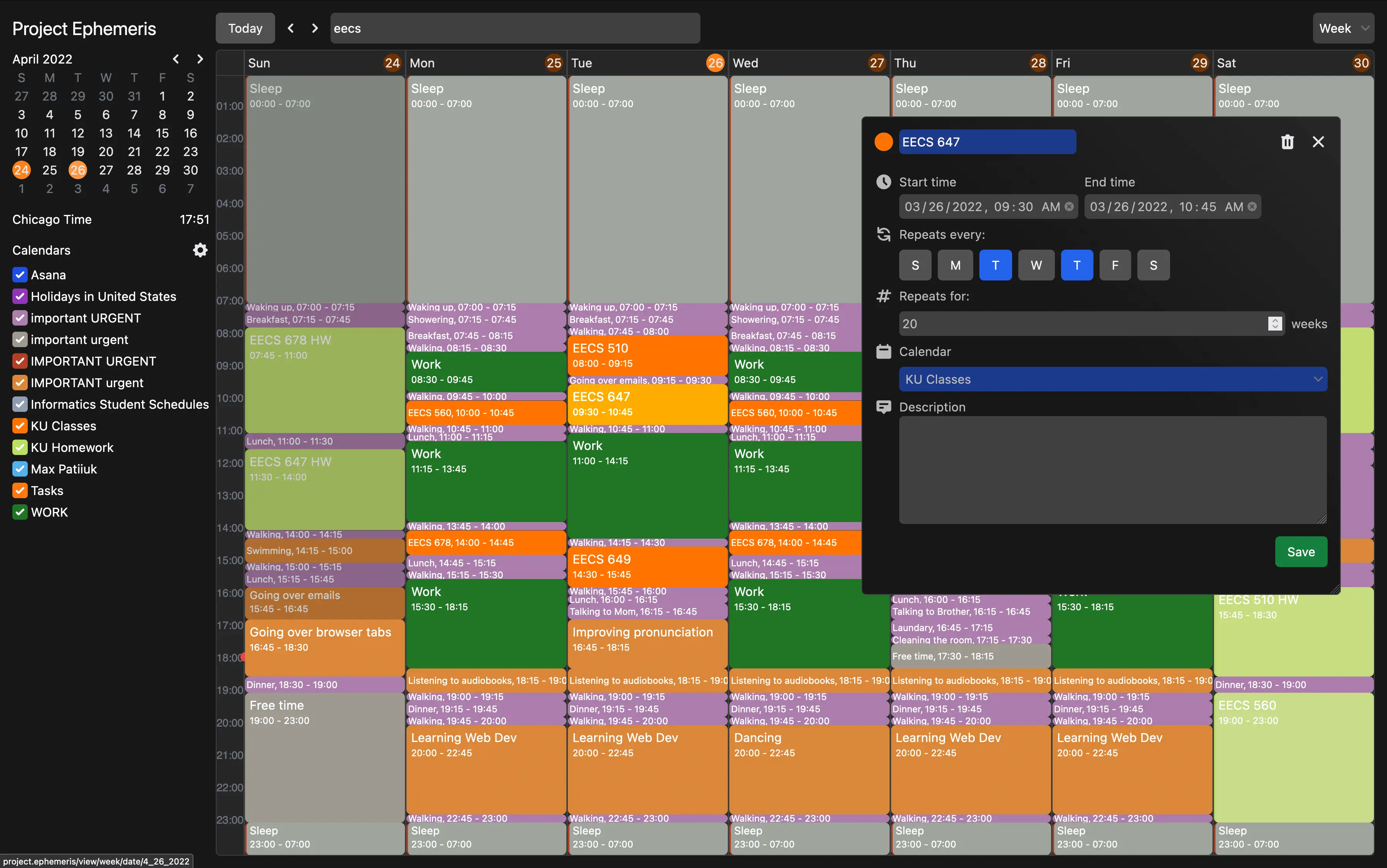1387x868 pixels.
Task: Go to previous week arrow in toolbar
Action: coord(290,28)
